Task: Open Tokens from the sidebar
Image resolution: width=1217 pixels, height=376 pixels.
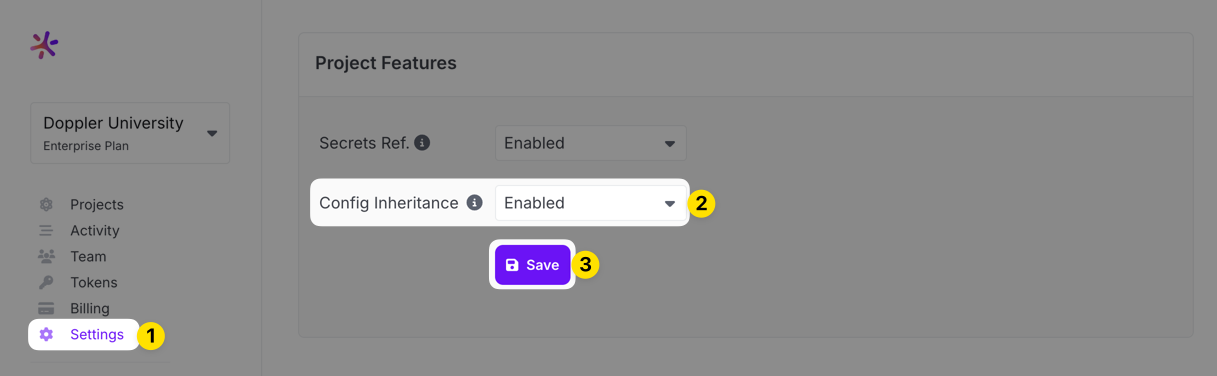Action: pyautogui.click(x=94, y=282)
